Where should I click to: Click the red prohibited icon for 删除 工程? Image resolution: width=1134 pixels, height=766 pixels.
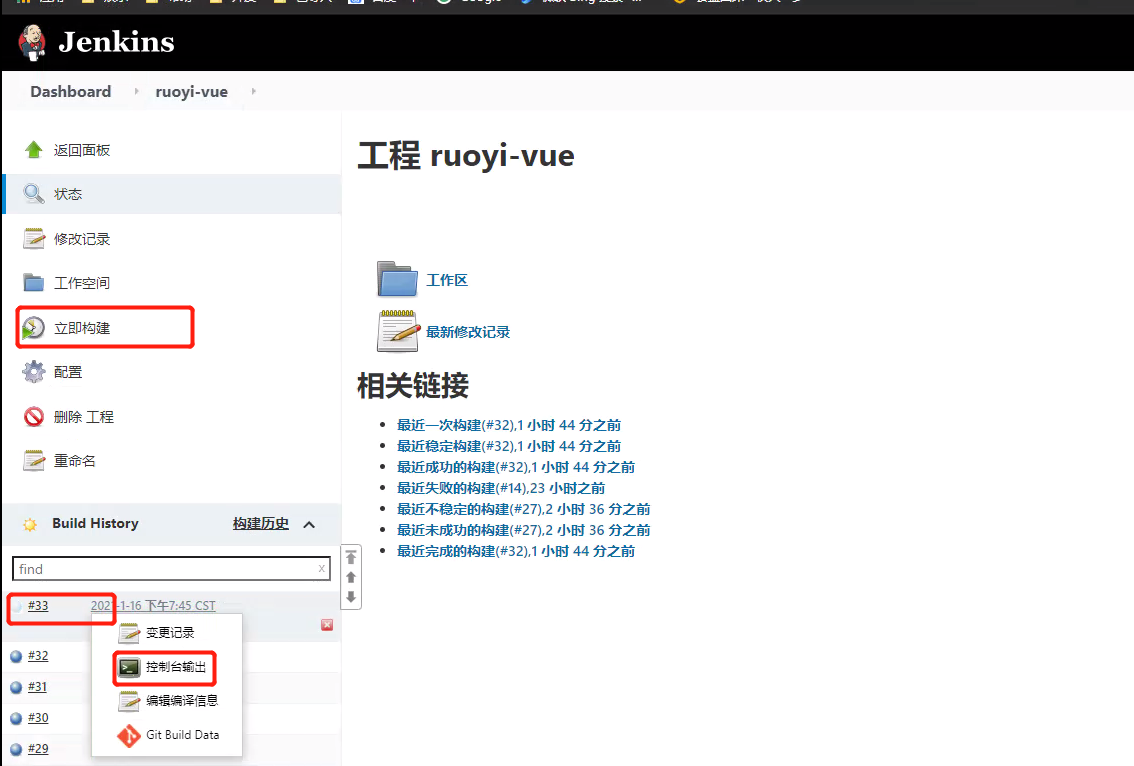33,417
